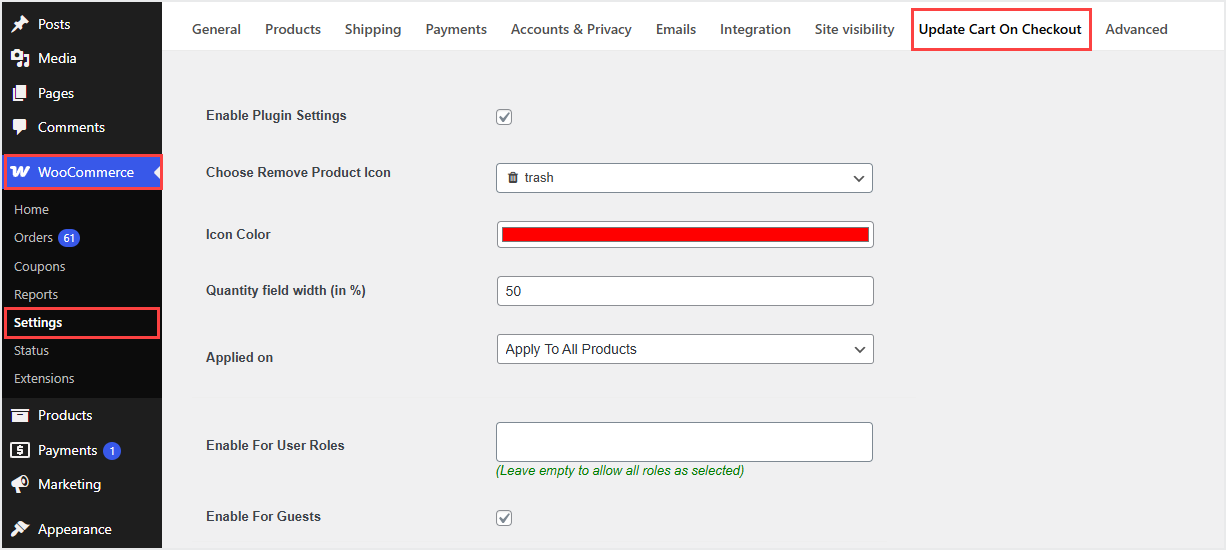Click the Appearance paintbrush icon

pyautogui.click(x=20, y=529)
